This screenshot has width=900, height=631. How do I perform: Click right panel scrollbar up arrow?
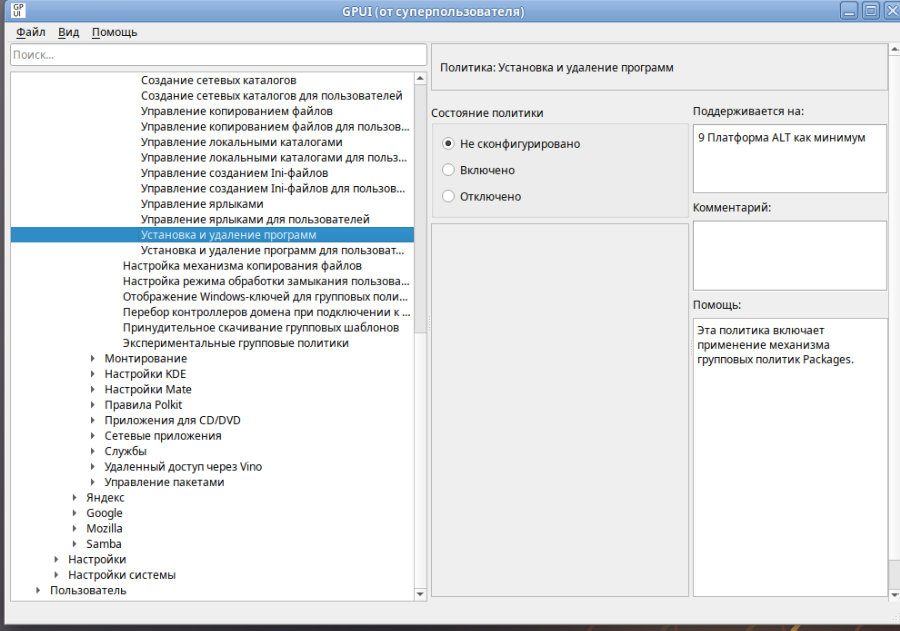[894, 50]
